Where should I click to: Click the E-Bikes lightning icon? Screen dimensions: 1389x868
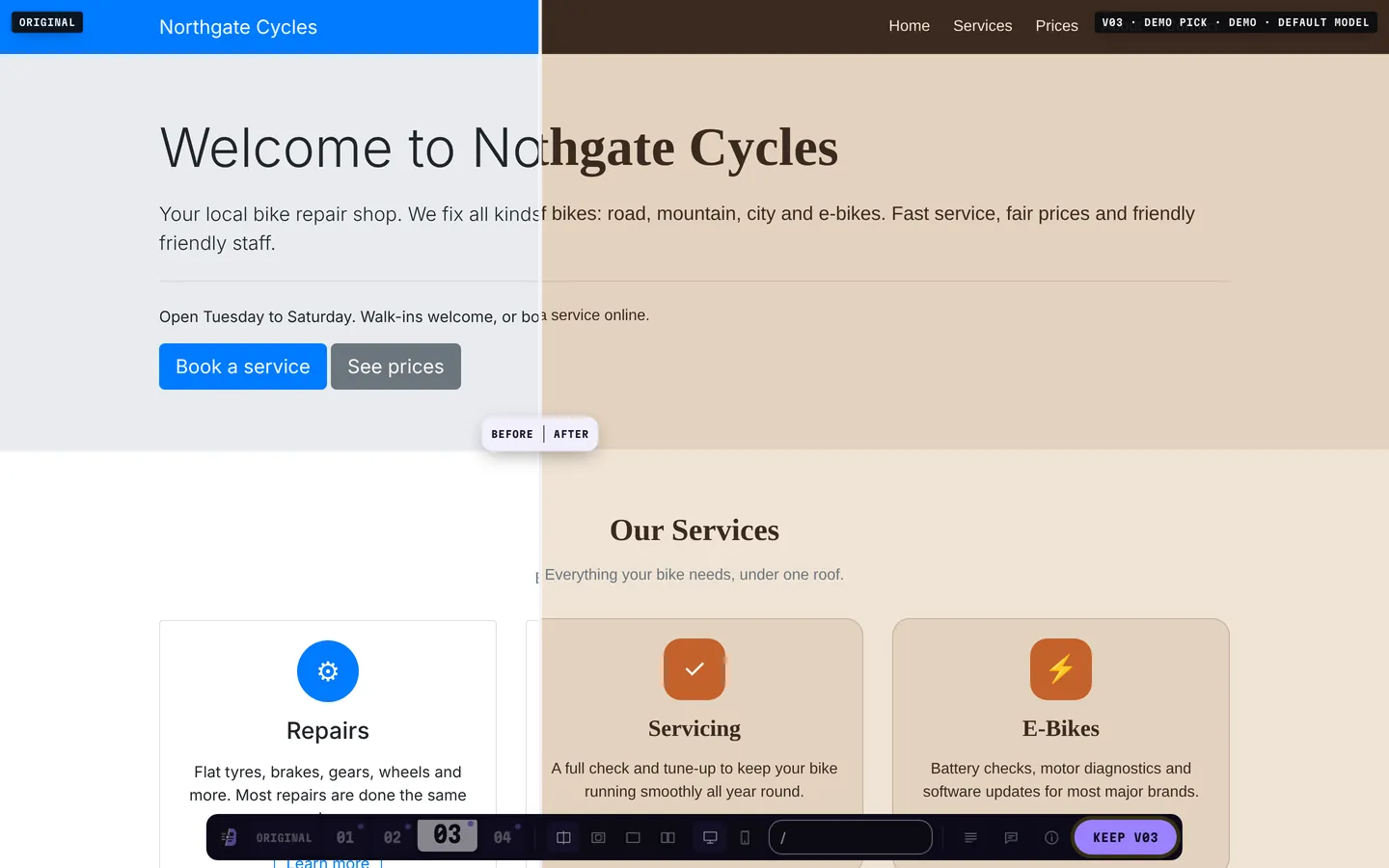pyautogui.click(x=1061, y=669)
